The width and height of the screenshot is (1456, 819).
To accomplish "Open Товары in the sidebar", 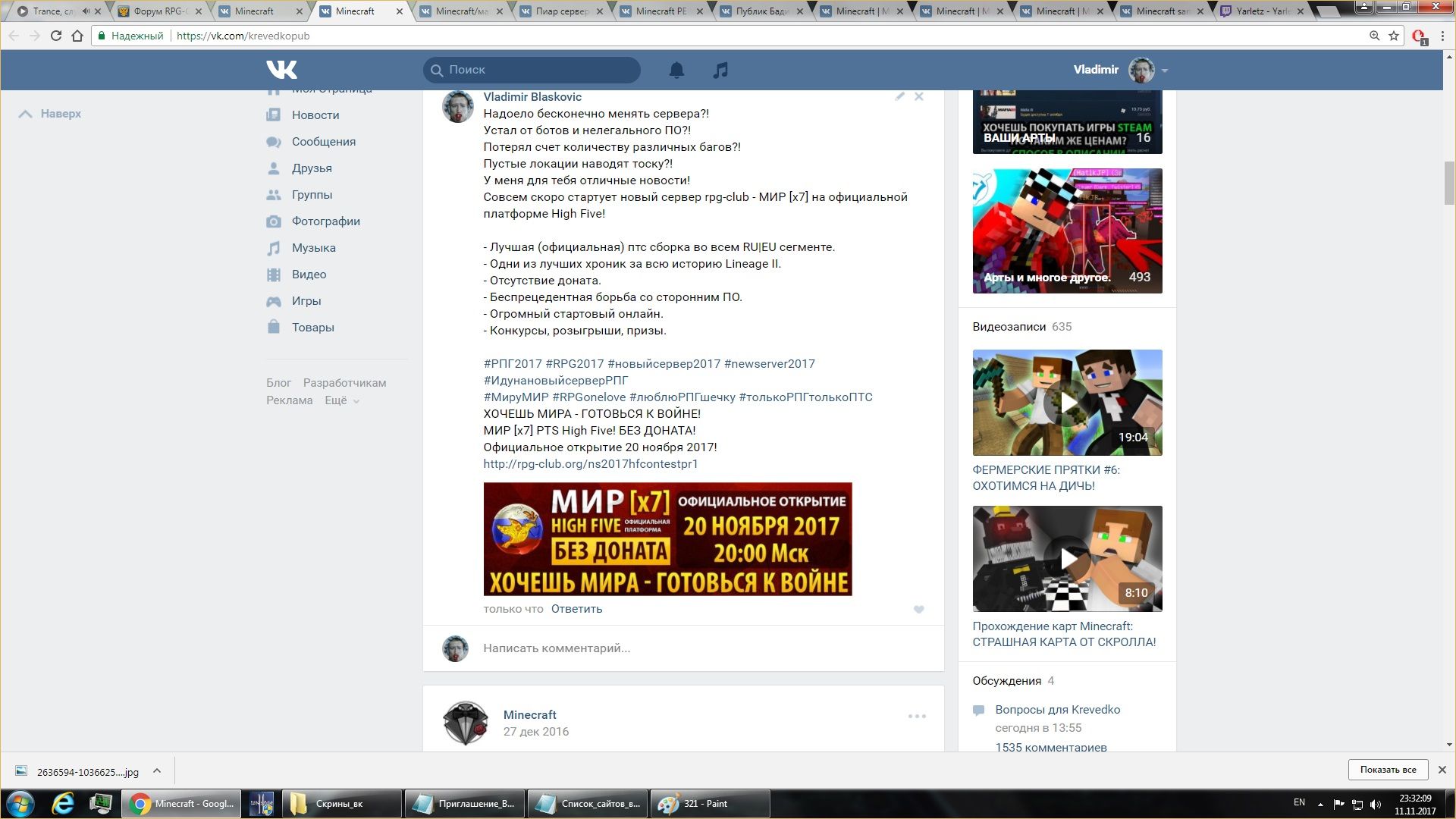I will 312,328.
